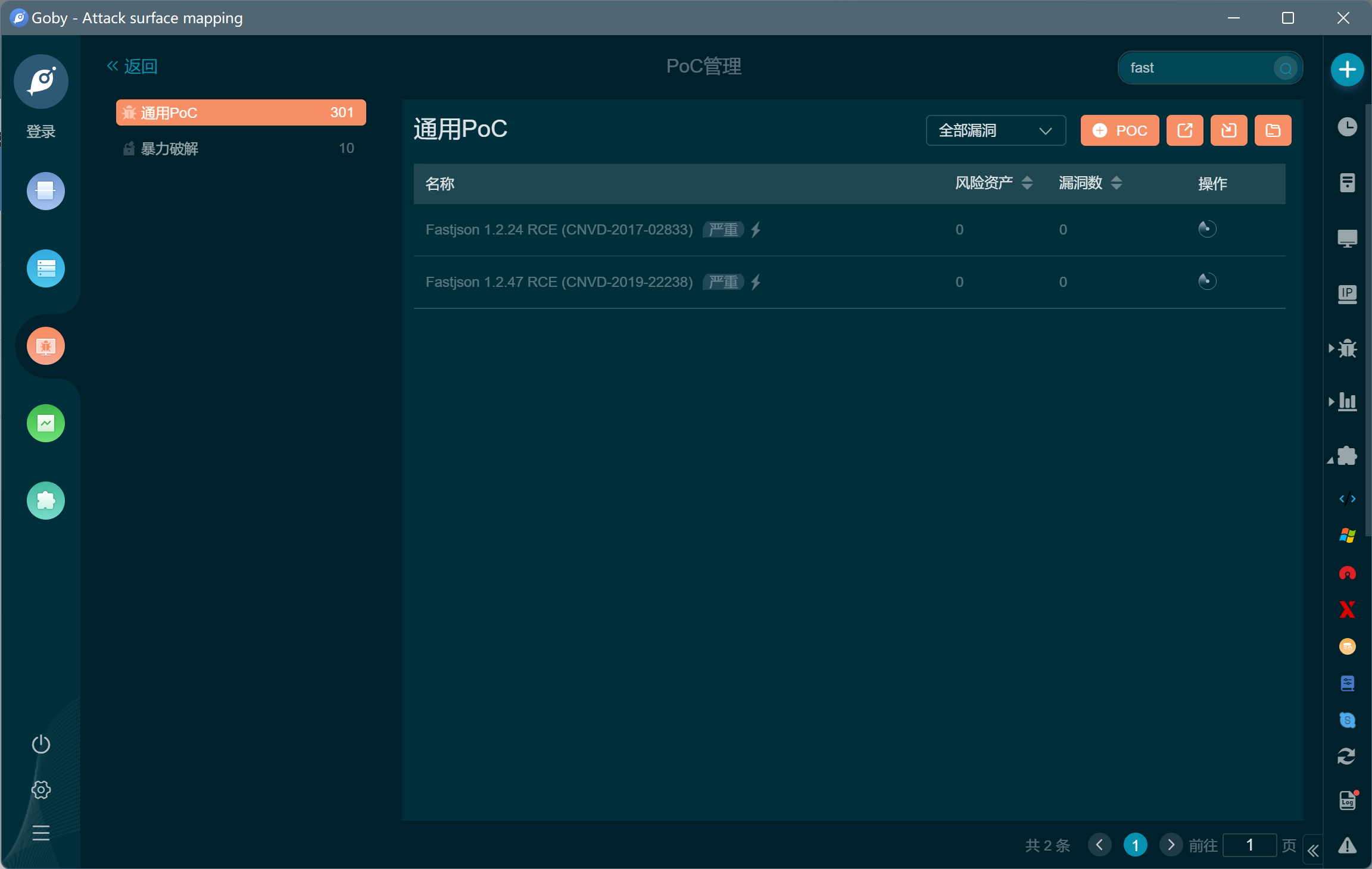The height and width of the screenshot is (869, 1372).
Task: Open the reports chart sidebar icon
Action: click(x=46, y=423)
